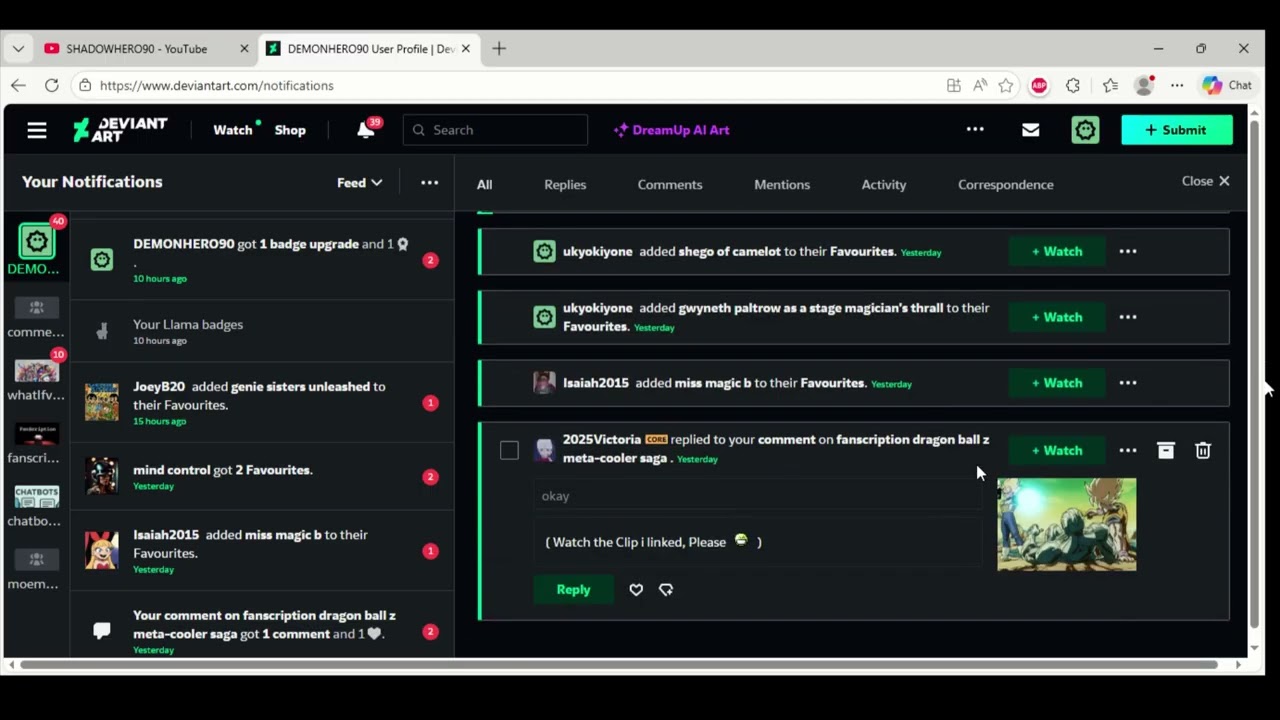Tick the checkbox for 2025Victoria reply

[509, 451]
